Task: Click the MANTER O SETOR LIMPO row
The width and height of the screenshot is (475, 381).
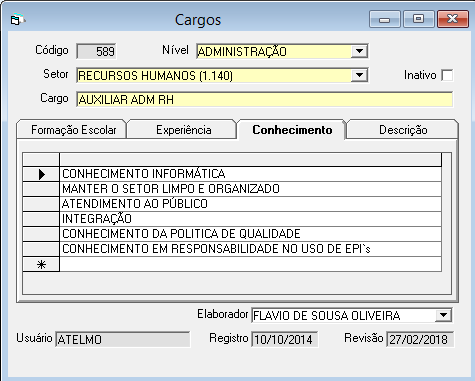Action: [250, 189]
